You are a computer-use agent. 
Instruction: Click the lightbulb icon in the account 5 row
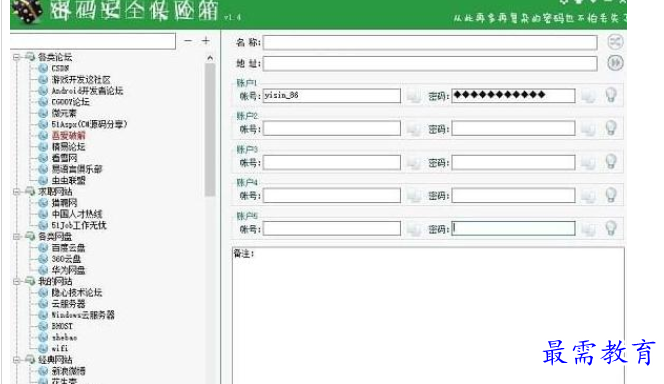click(611, 228)
